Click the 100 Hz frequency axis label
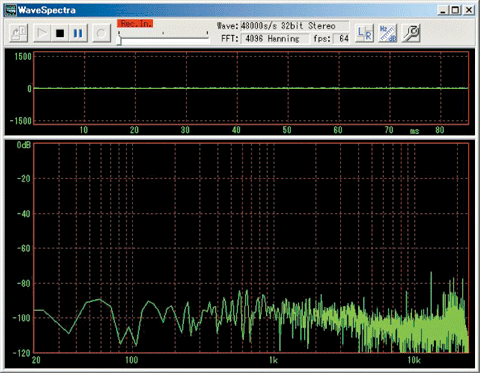This screenshot has width=480, height=373. coord(132,360)
